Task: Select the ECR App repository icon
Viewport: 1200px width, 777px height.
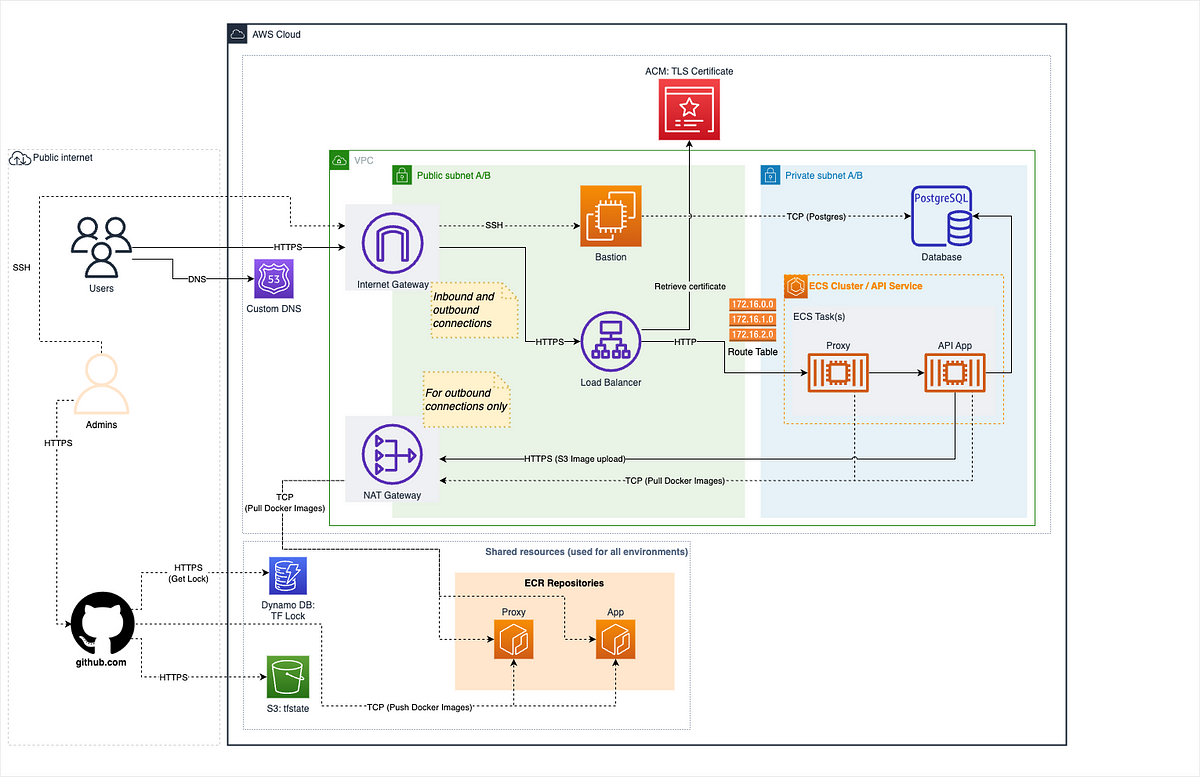Action: click(x=615, y=640)
